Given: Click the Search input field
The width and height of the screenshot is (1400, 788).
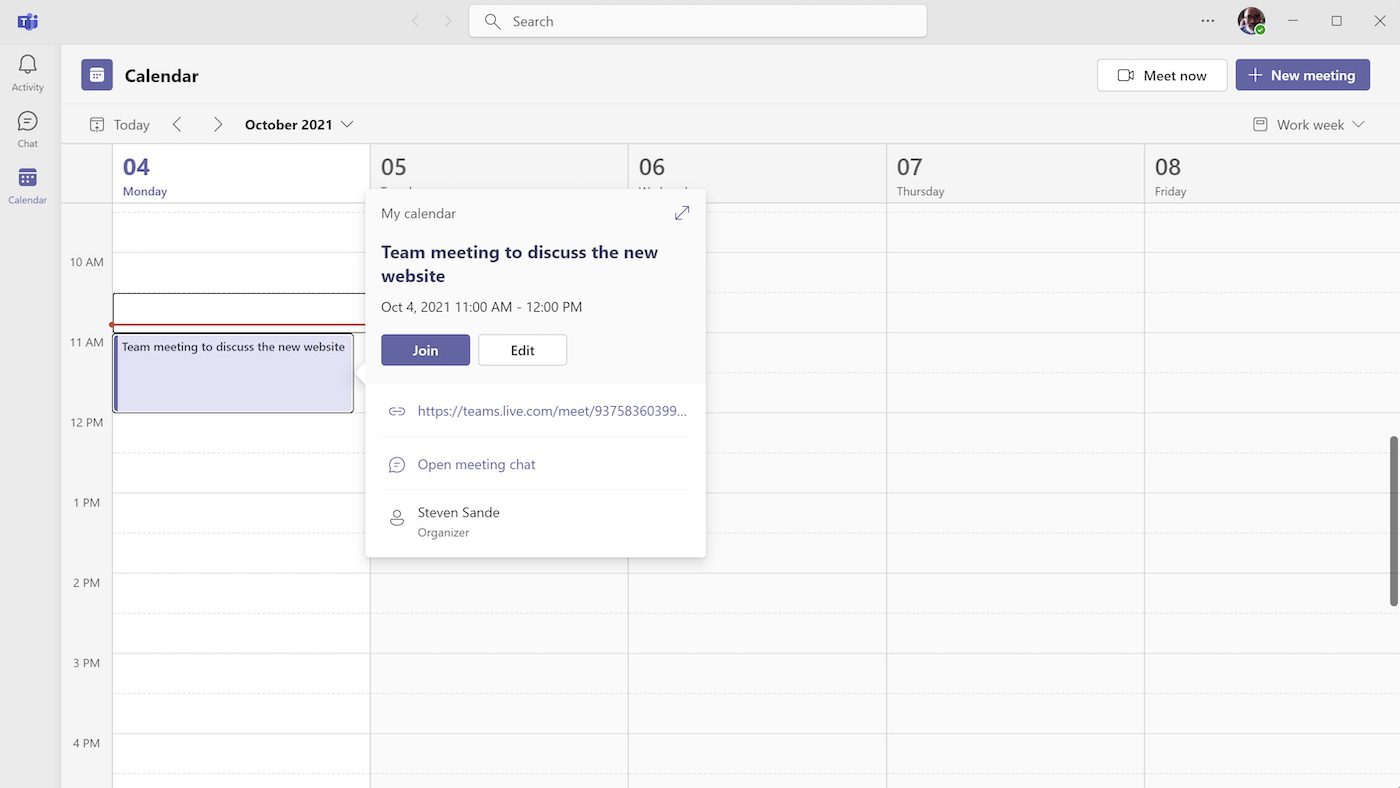Looking at the screenshot, I should pyautogui.click(x=698, y=21).
